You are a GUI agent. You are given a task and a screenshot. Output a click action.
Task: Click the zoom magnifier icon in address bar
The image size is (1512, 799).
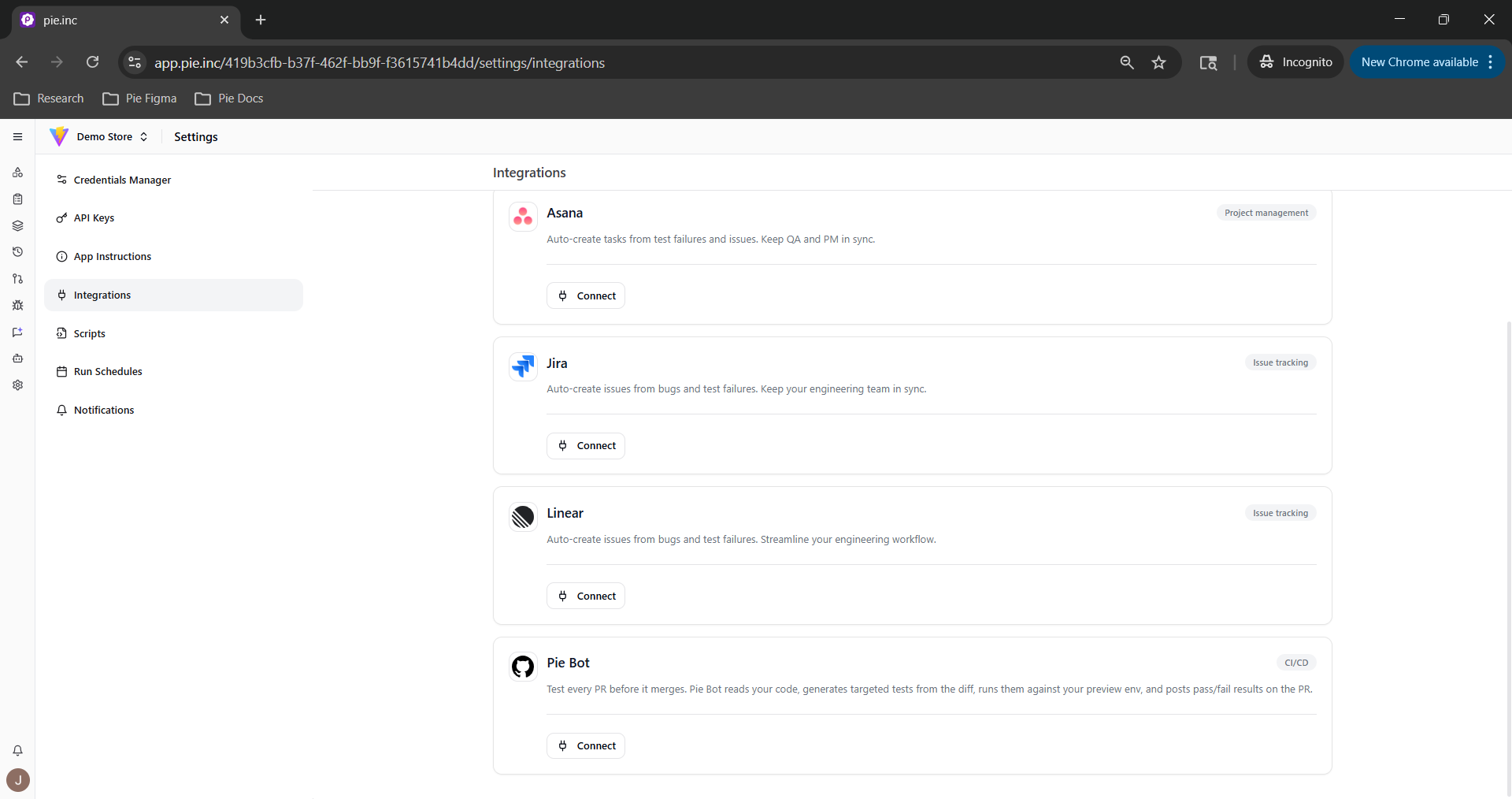pyautogui.click(x=1127, y=62)
